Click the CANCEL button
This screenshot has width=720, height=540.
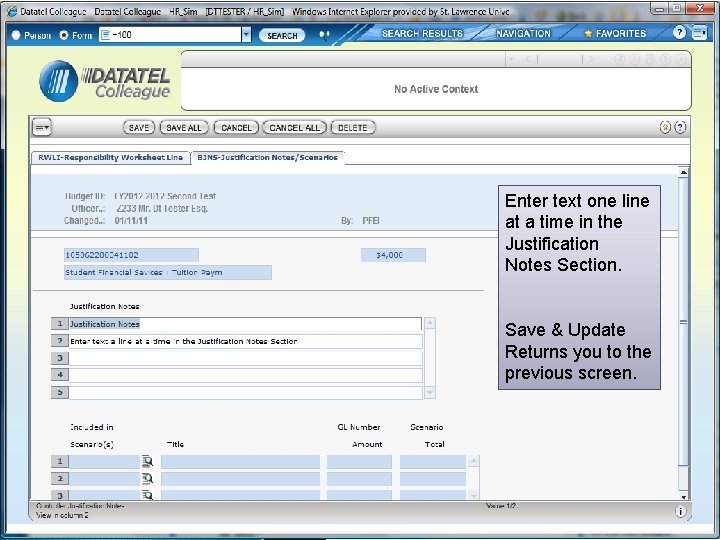[x=236, y=128]
